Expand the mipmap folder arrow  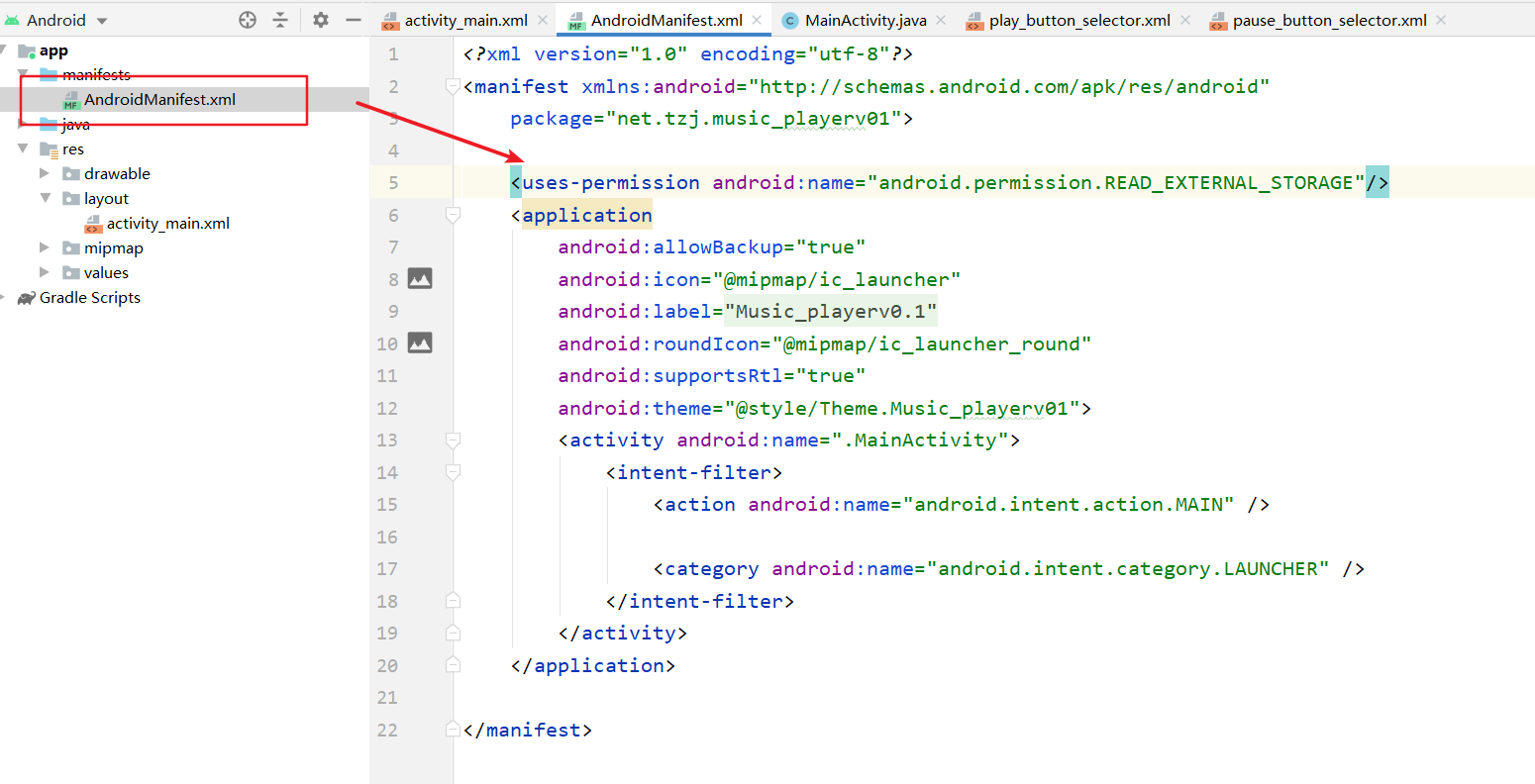click(45, 247)
